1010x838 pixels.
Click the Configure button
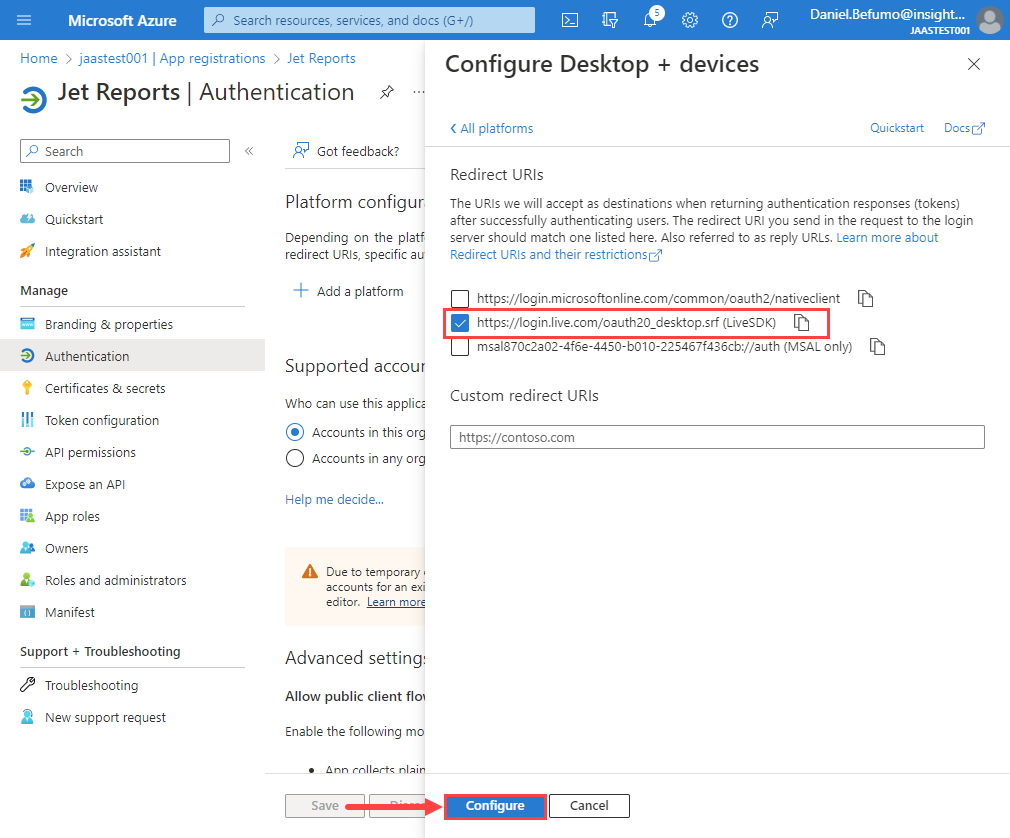[x=495, y=806]
